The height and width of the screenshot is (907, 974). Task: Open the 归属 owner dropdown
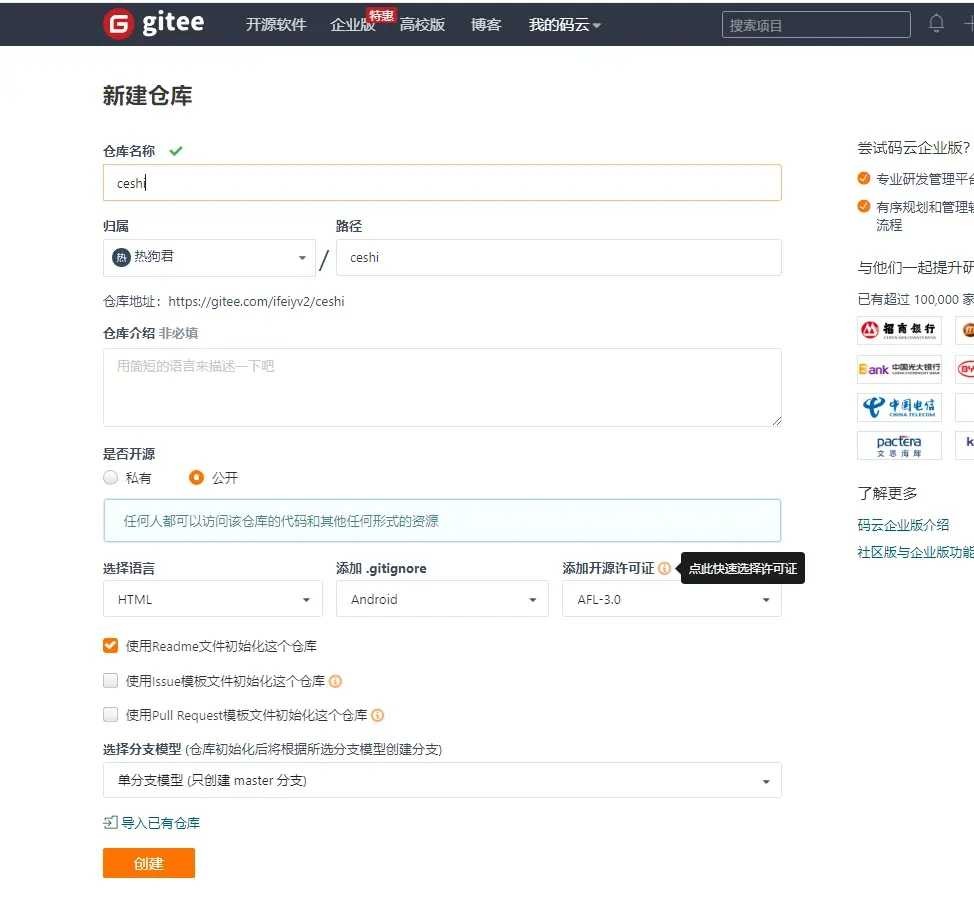click(x=209, y=258)
